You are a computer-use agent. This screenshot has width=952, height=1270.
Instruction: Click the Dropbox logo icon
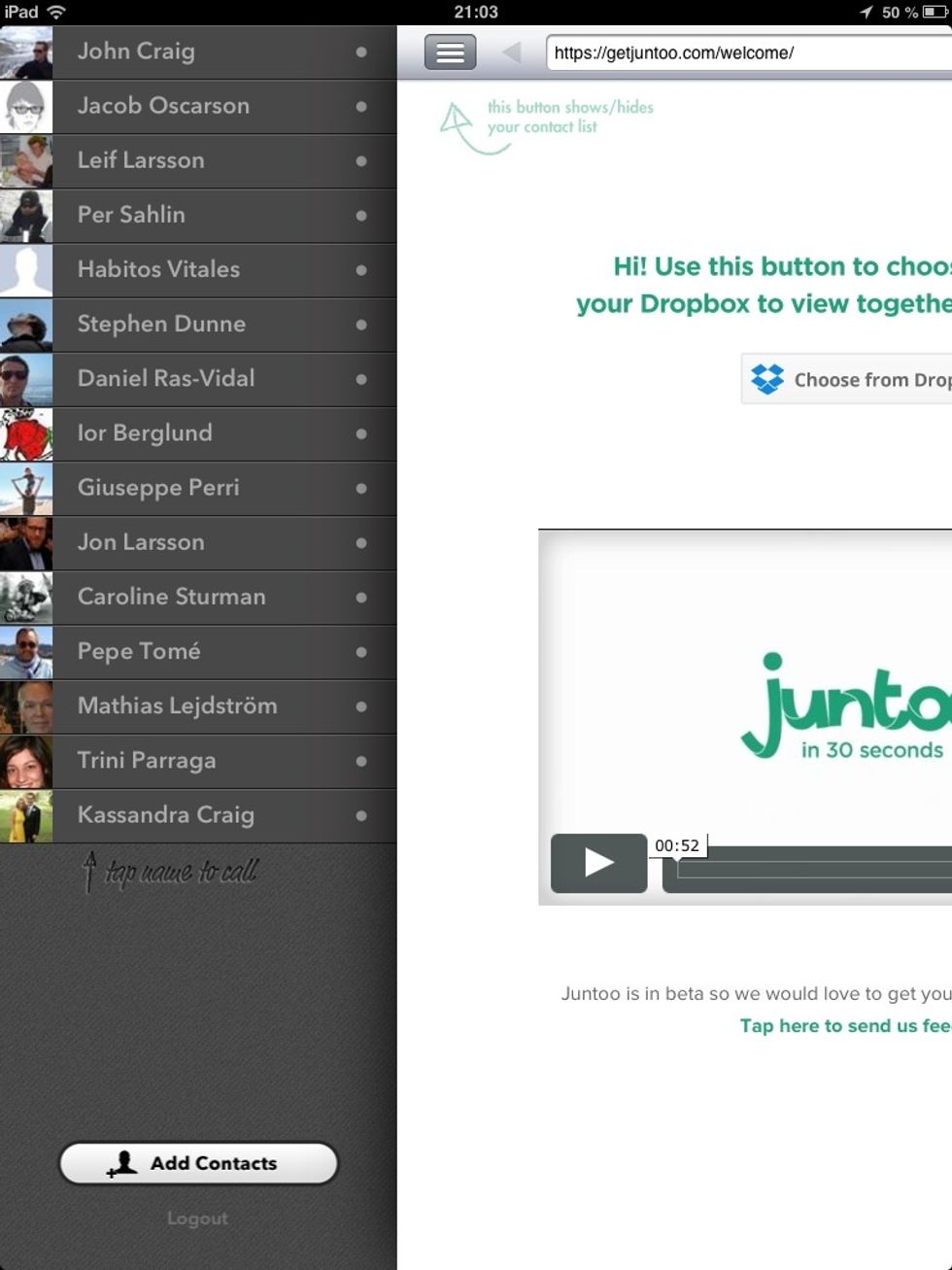[767, 379]
